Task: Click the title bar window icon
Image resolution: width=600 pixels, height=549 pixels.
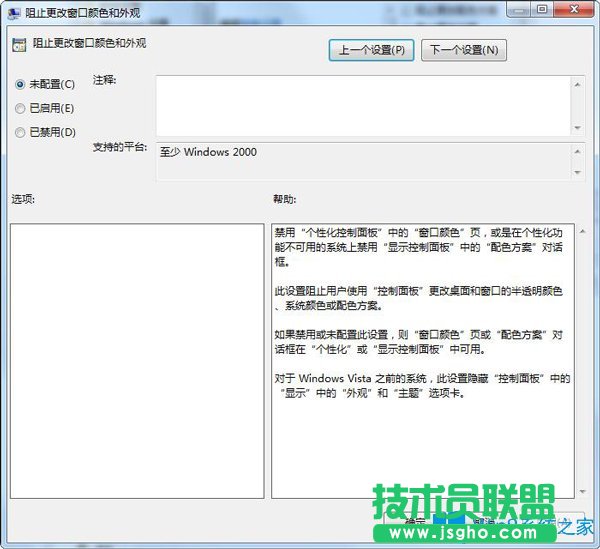Action: [14, 13]
